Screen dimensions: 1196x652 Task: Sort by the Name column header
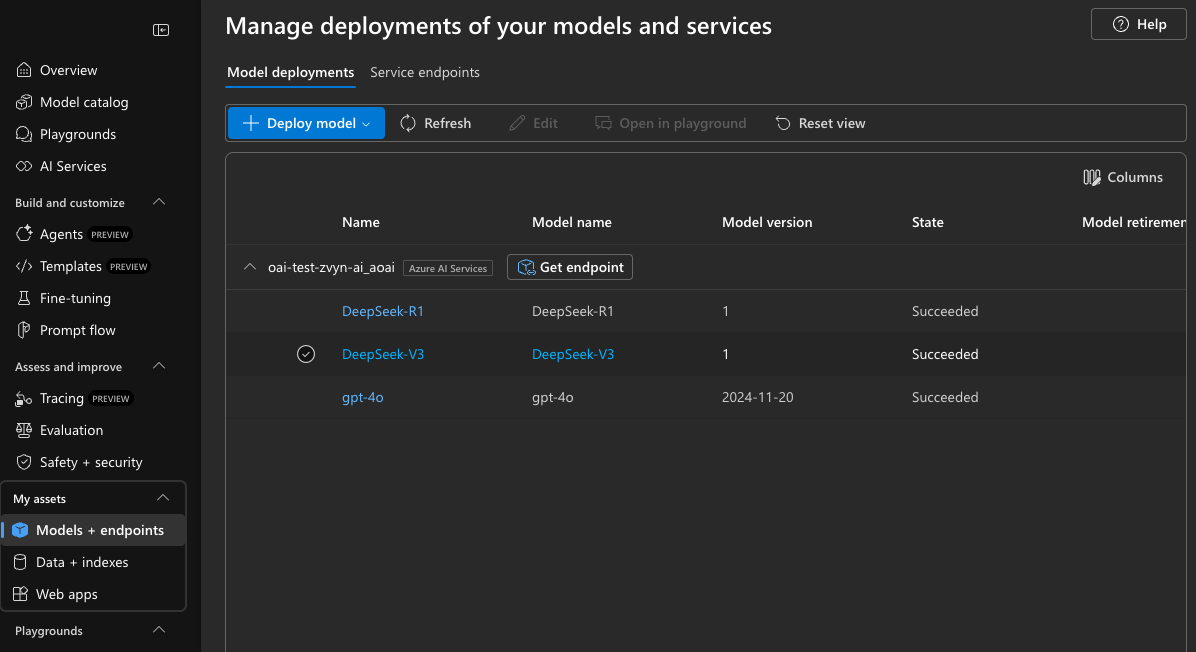[361, 222]
